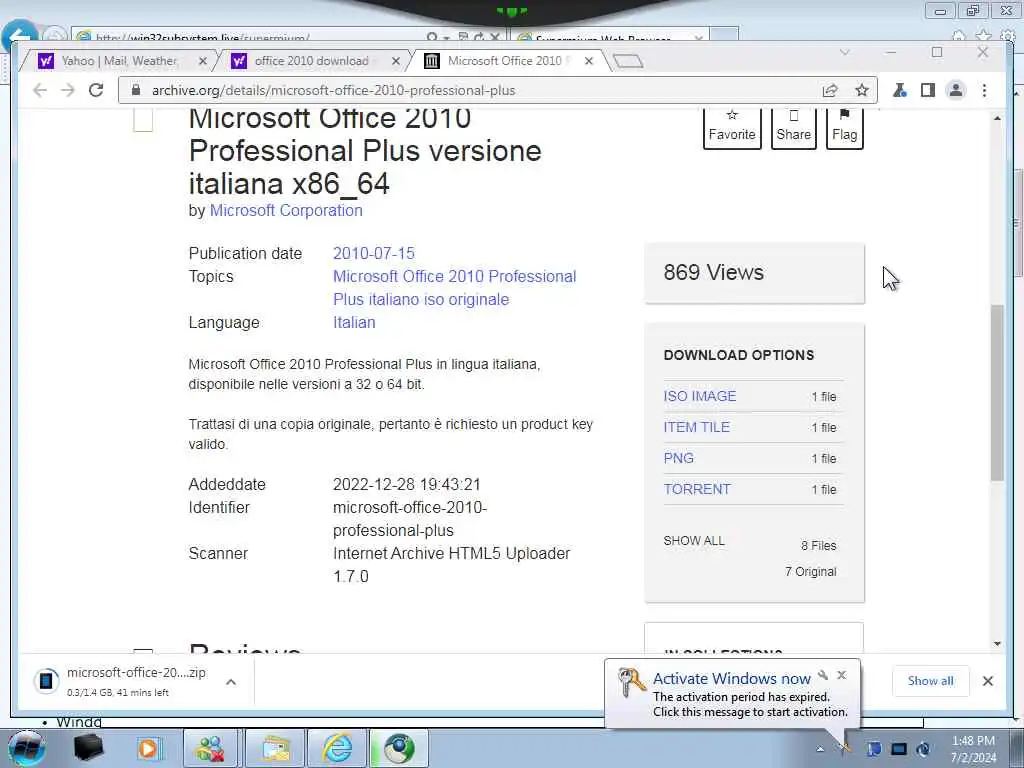
Task: Close the Yahoo Mail tab
Action: pyautogui.click(x=202, y=61)
